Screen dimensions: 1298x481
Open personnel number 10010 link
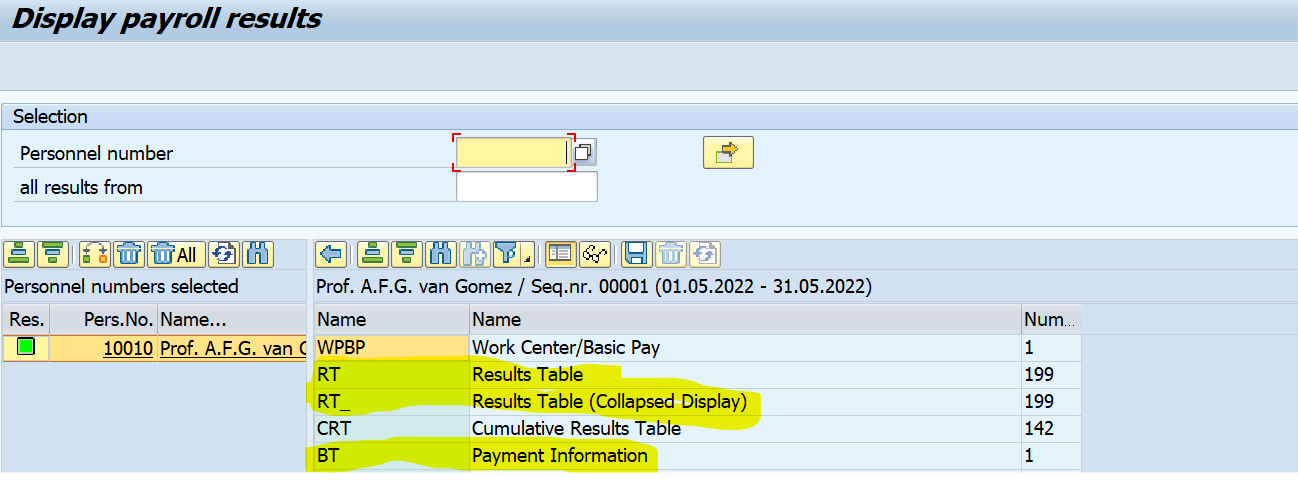click(129, 348)
